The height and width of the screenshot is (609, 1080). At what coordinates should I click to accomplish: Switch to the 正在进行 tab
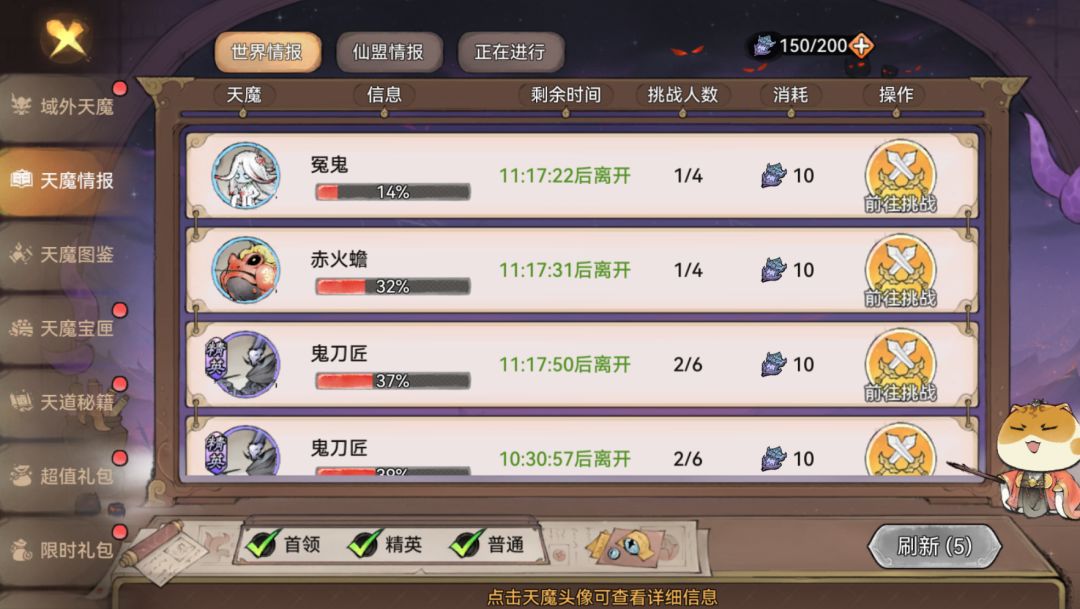click(510, 52)
